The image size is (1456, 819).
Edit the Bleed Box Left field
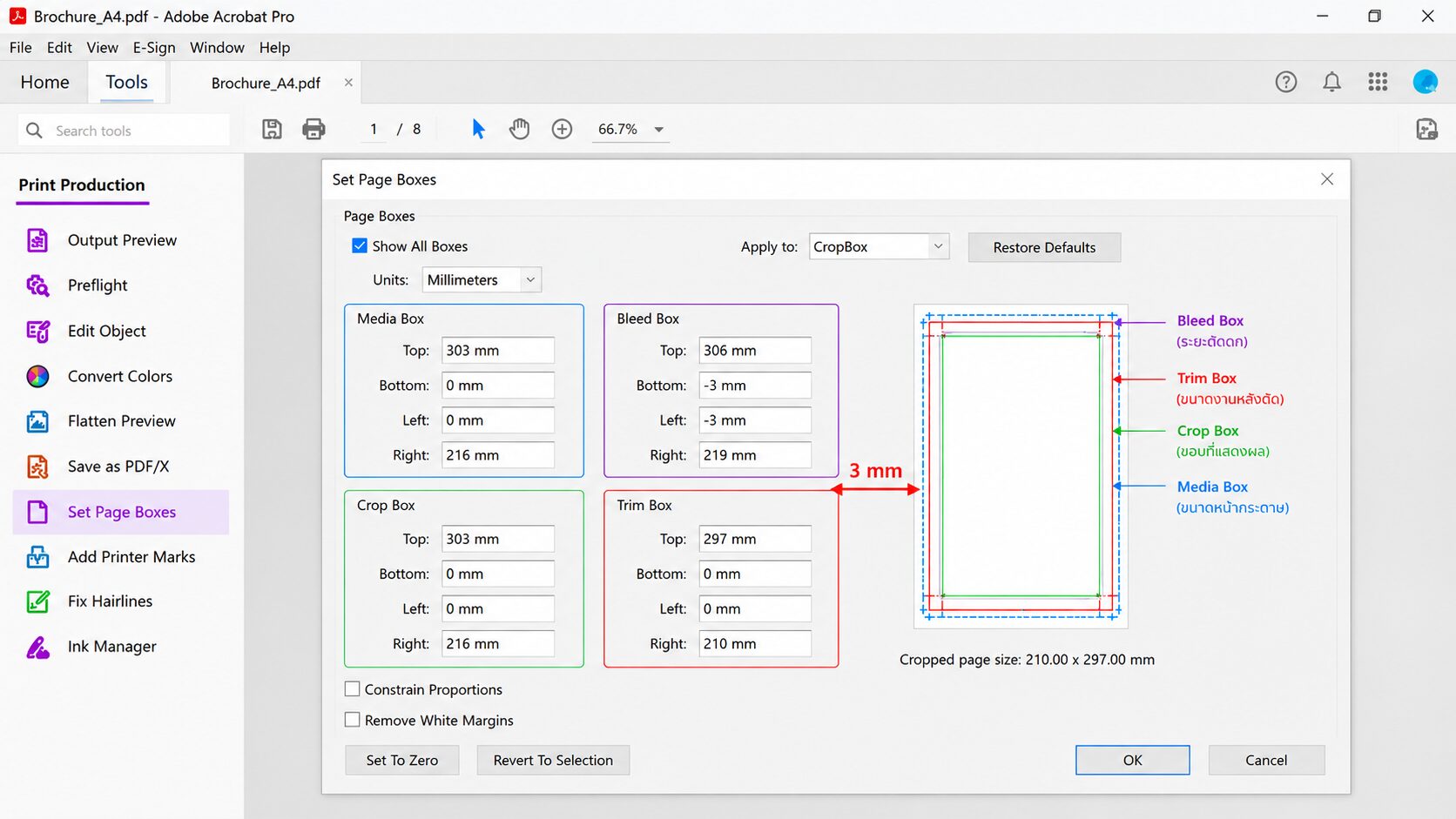pyautogui.click(x=755, y=420)
